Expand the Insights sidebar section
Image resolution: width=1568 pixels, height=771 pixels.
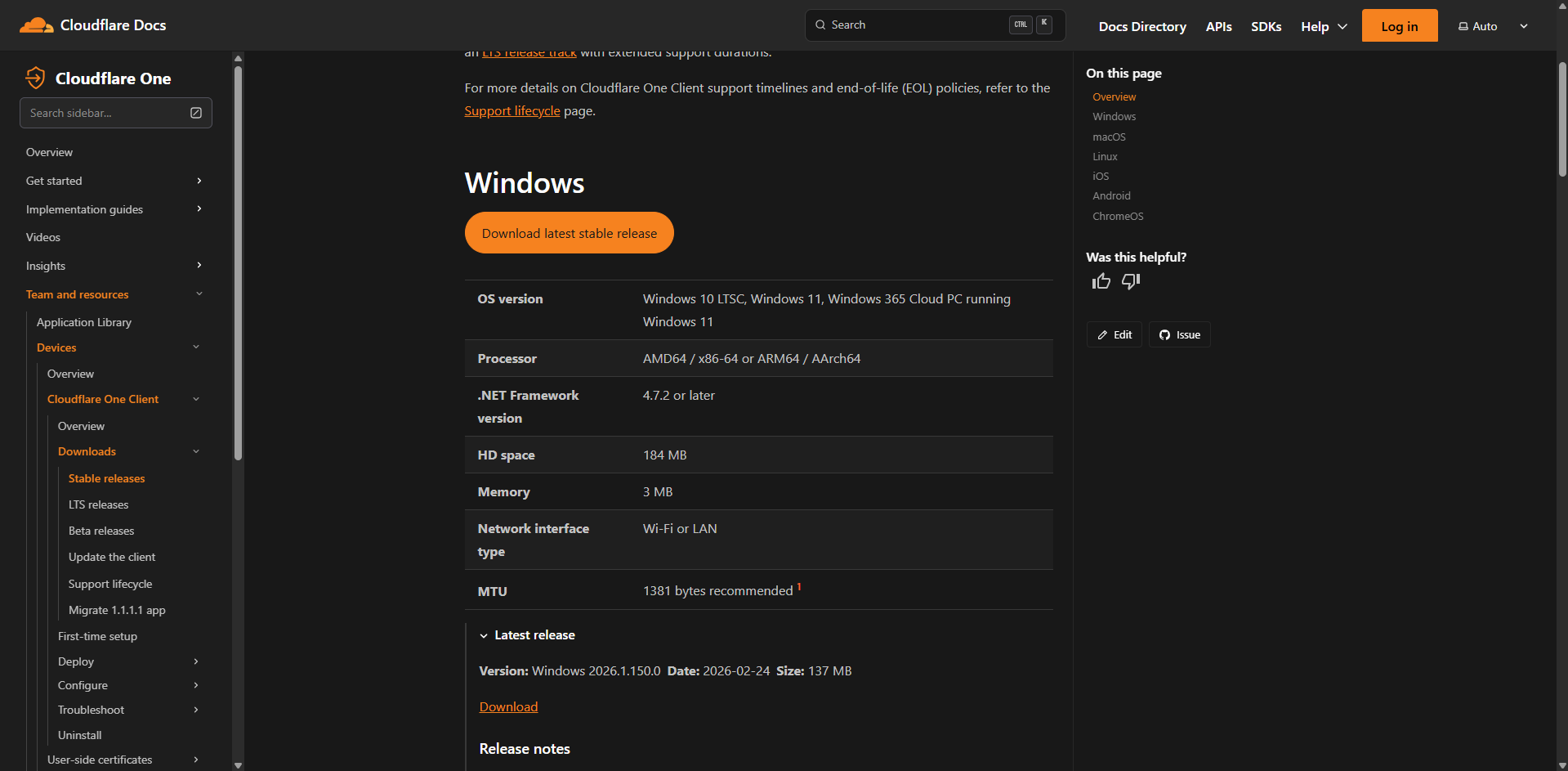coord(199,266)
